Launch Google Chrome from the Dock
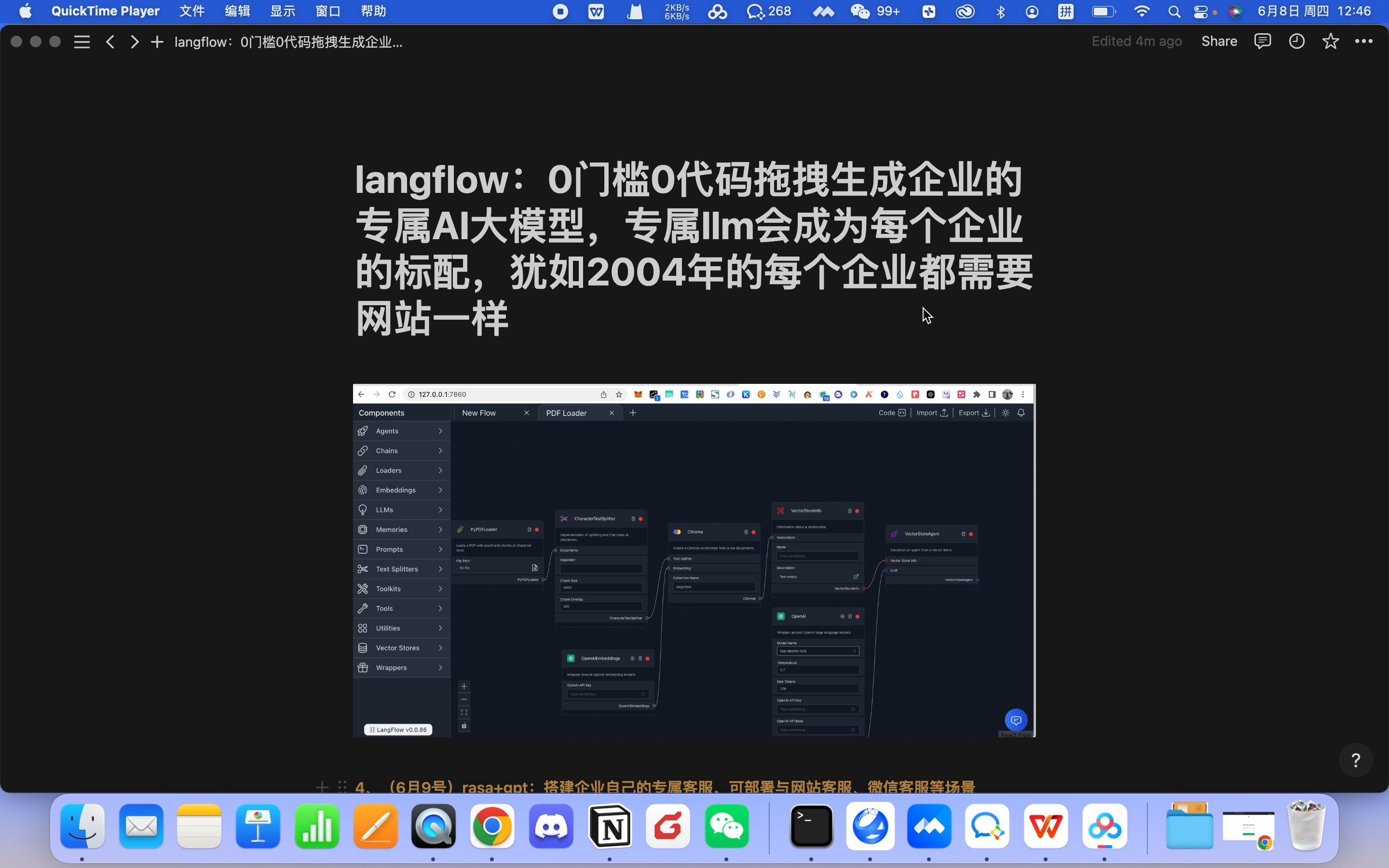1389x868 pixels. [x=492, y=827]
